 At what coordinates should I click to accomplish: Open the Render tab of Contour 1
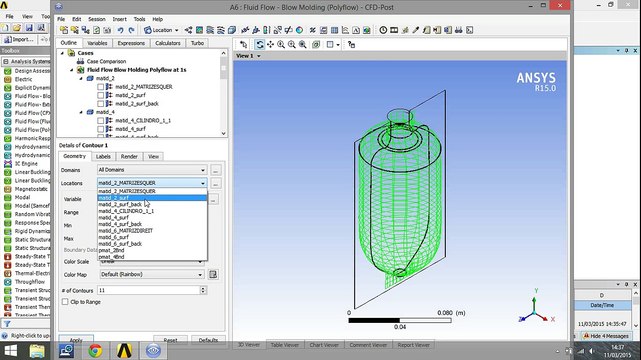(129, 157)
